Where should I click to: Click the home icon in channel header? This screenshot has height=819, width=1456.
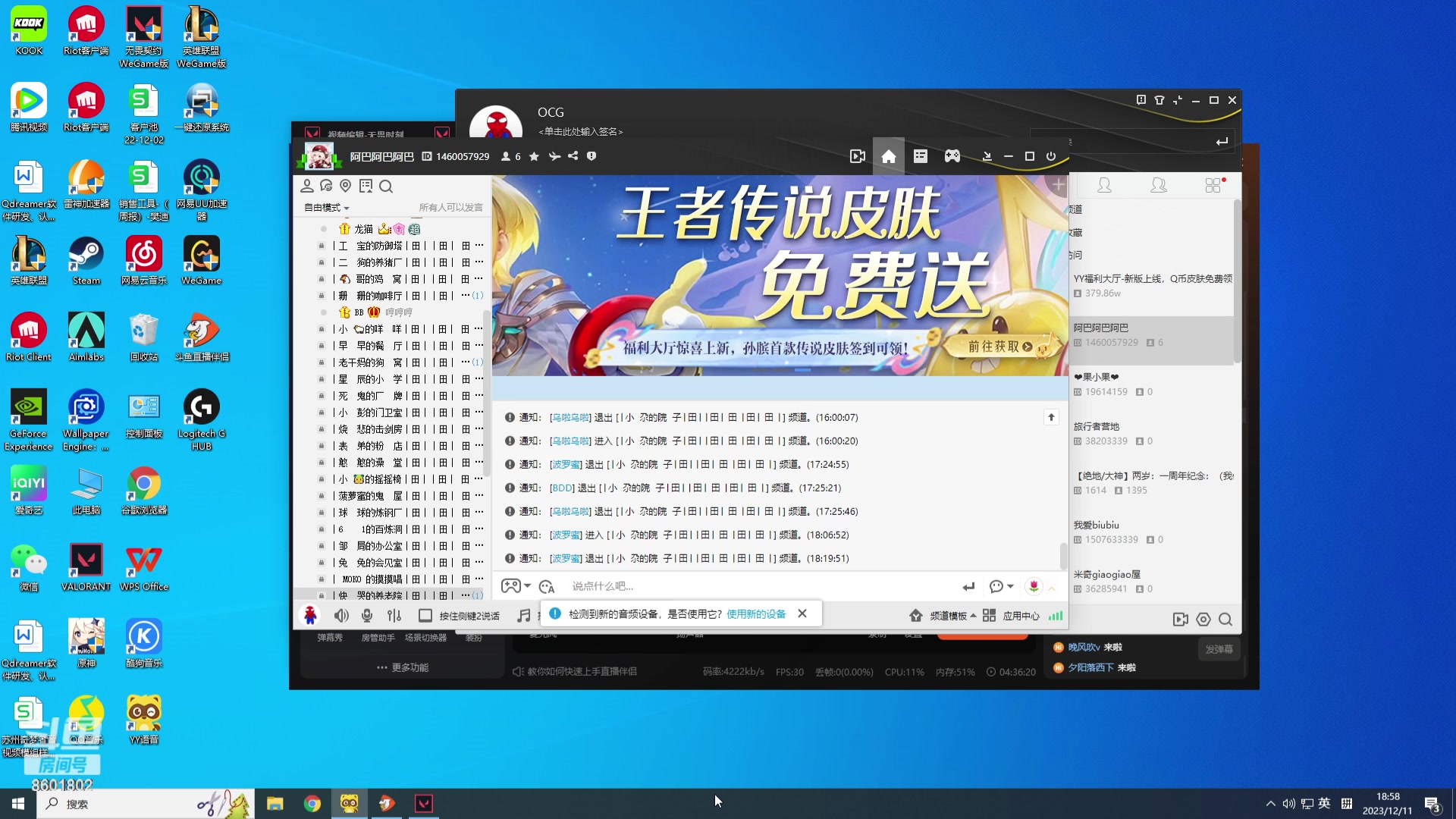pyautogui.click(x=889, y=156)
